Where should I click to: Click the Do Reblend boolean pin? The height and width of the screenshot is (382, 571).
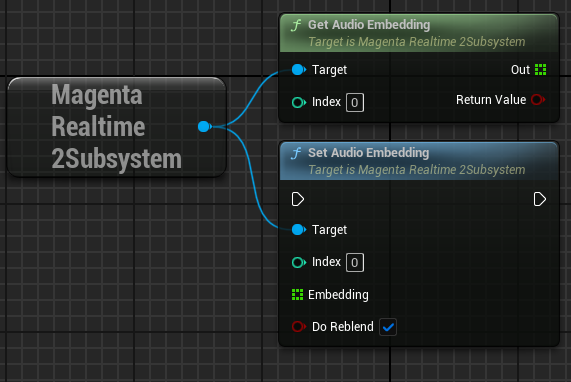[x=299, y=327]
